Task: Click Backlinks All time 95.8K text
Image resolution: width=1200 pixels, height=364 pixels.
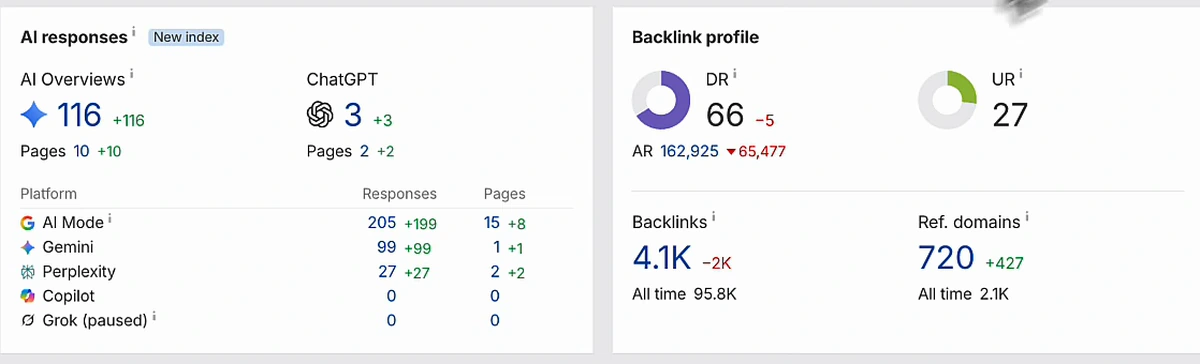Action: (684, 294)
